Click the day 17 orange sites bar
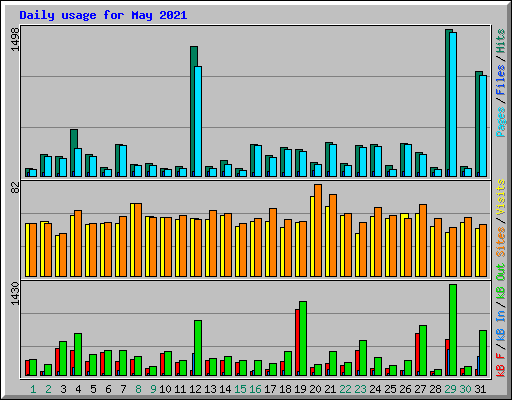The width and height of the screenshot is (512, 400). pos(273,242)
